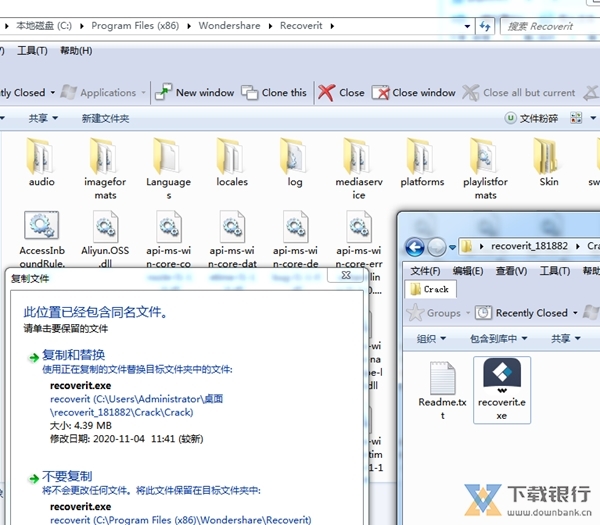Click the forward arrow in Crack window

[437, 247]
